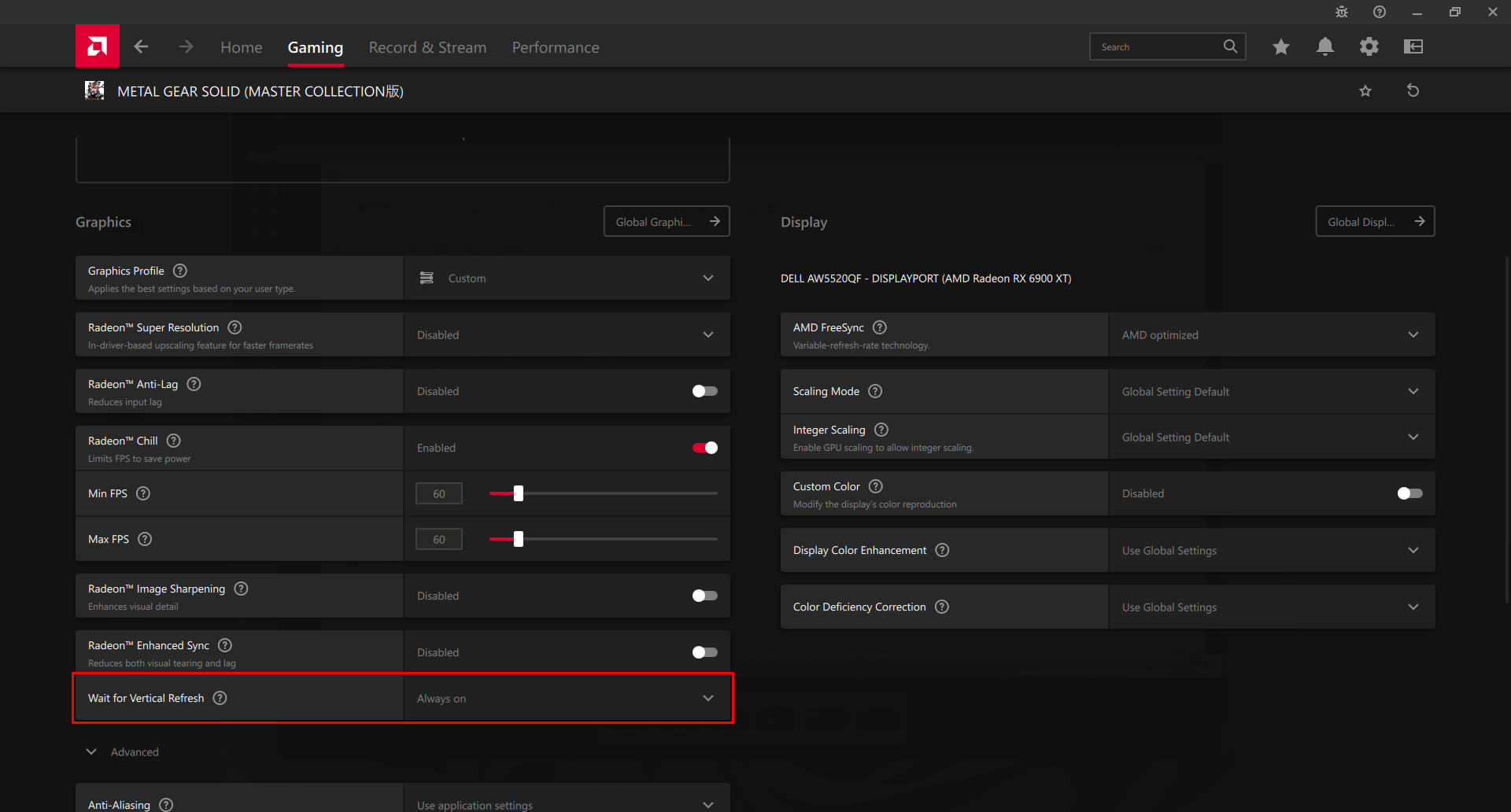Click the AMD logo icon
The image size is (1511, 812).
98,46
